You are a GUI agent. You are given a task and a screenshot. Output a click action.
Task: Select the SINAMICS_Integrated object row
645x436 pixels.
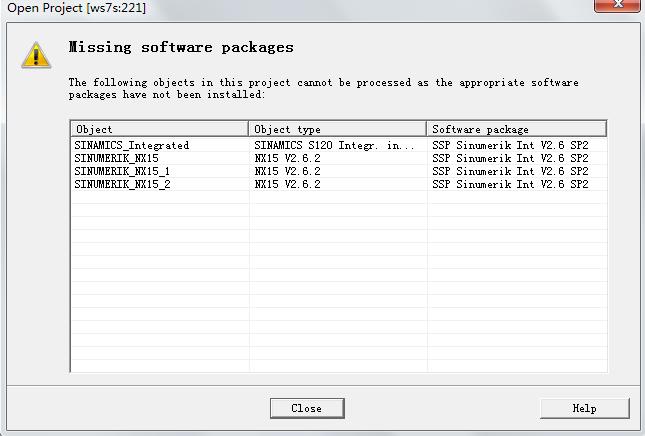coord(131,145)
